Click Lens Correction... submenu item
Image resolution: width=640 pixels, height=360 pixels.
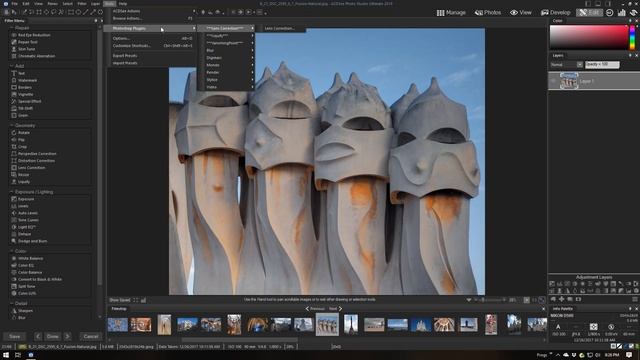tap(280, 29)
